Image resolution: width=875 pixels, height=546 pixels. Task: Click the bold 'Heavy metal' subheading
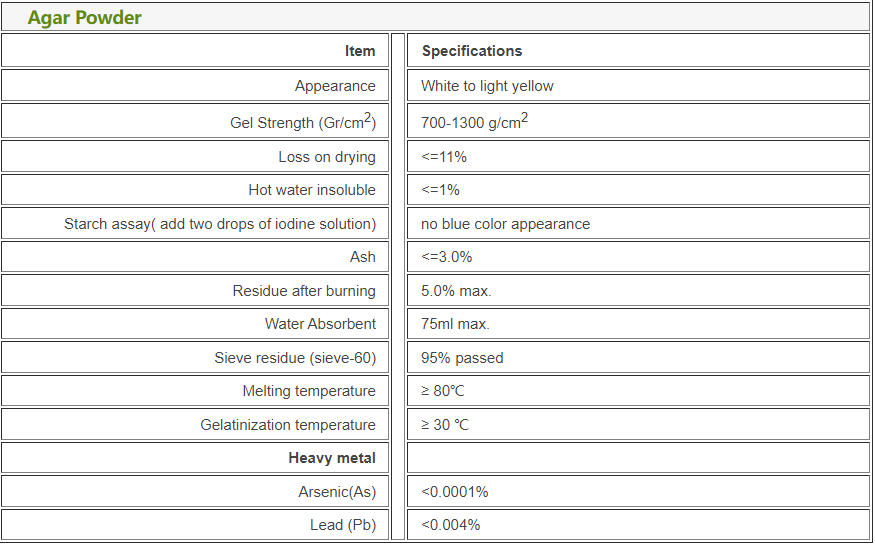pos(332,458)
